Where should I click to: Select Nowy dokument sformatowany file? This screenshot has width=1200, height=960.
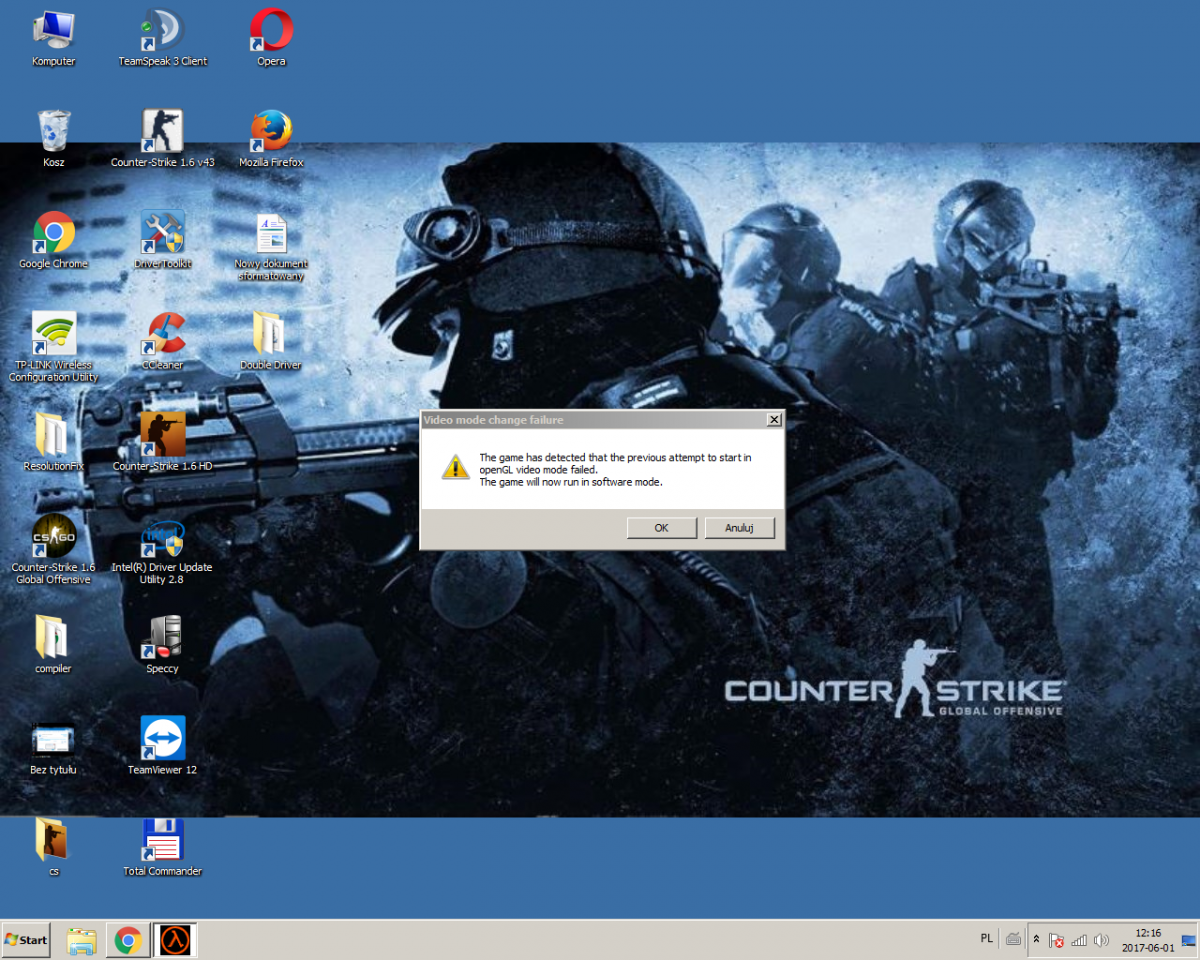tap(271, 246)
